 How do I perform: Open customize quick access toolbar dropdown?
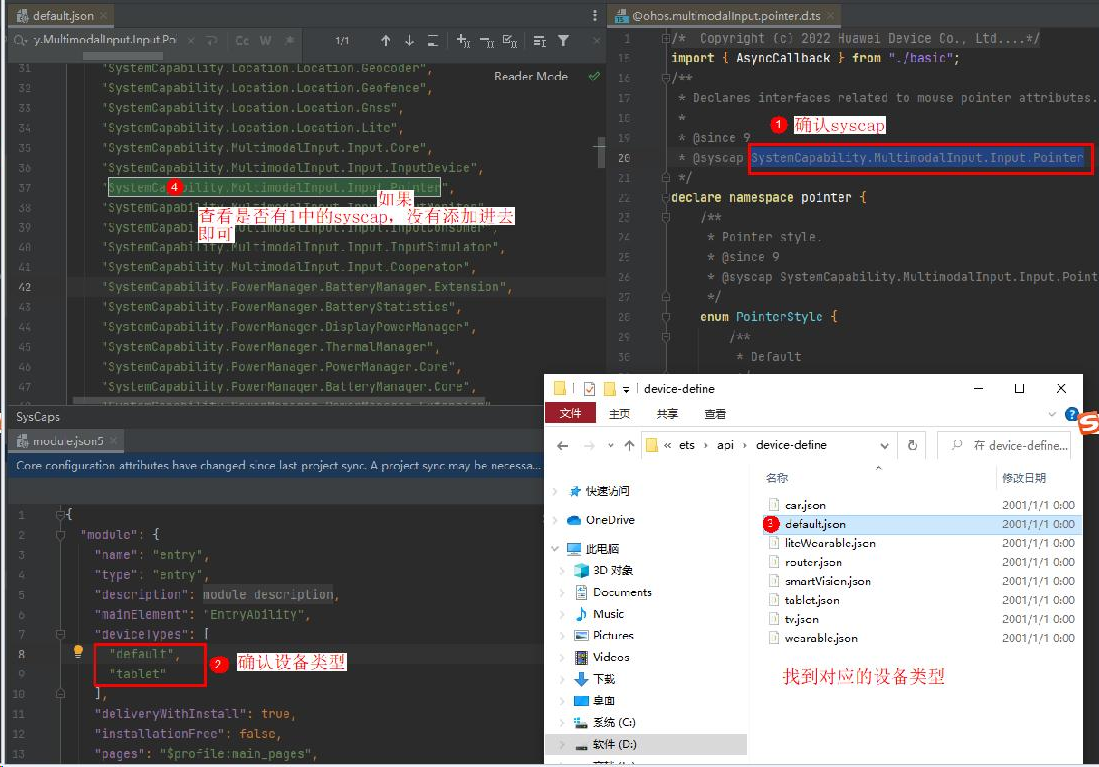point(626,389)
